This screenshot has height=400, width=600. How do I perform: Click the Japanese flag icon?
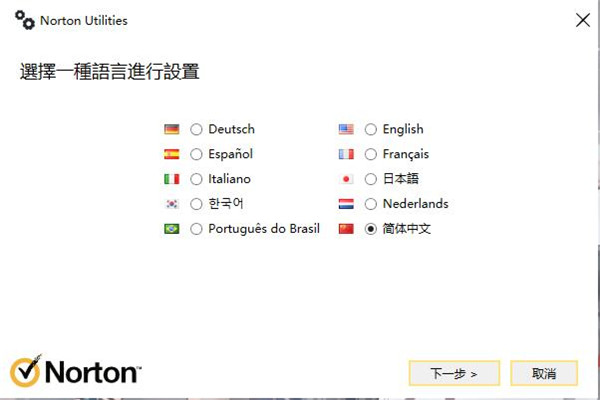pos(346,179)
